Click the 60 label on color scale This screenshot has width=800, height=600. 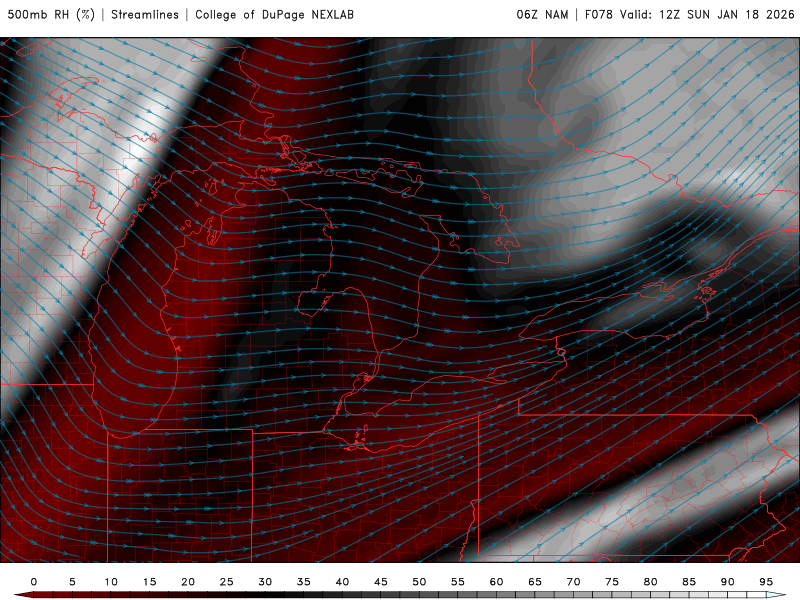pyautogui.click(x=496, y=582)
